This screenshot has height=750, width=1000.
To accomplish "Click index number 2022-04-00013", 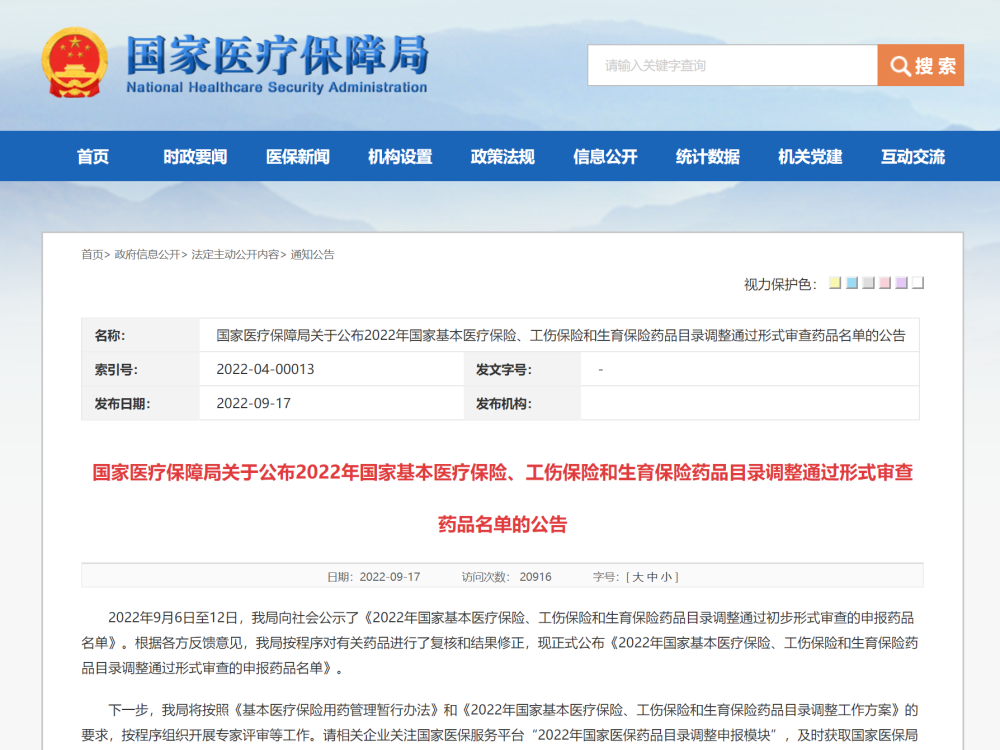I will tap(265, 369).
